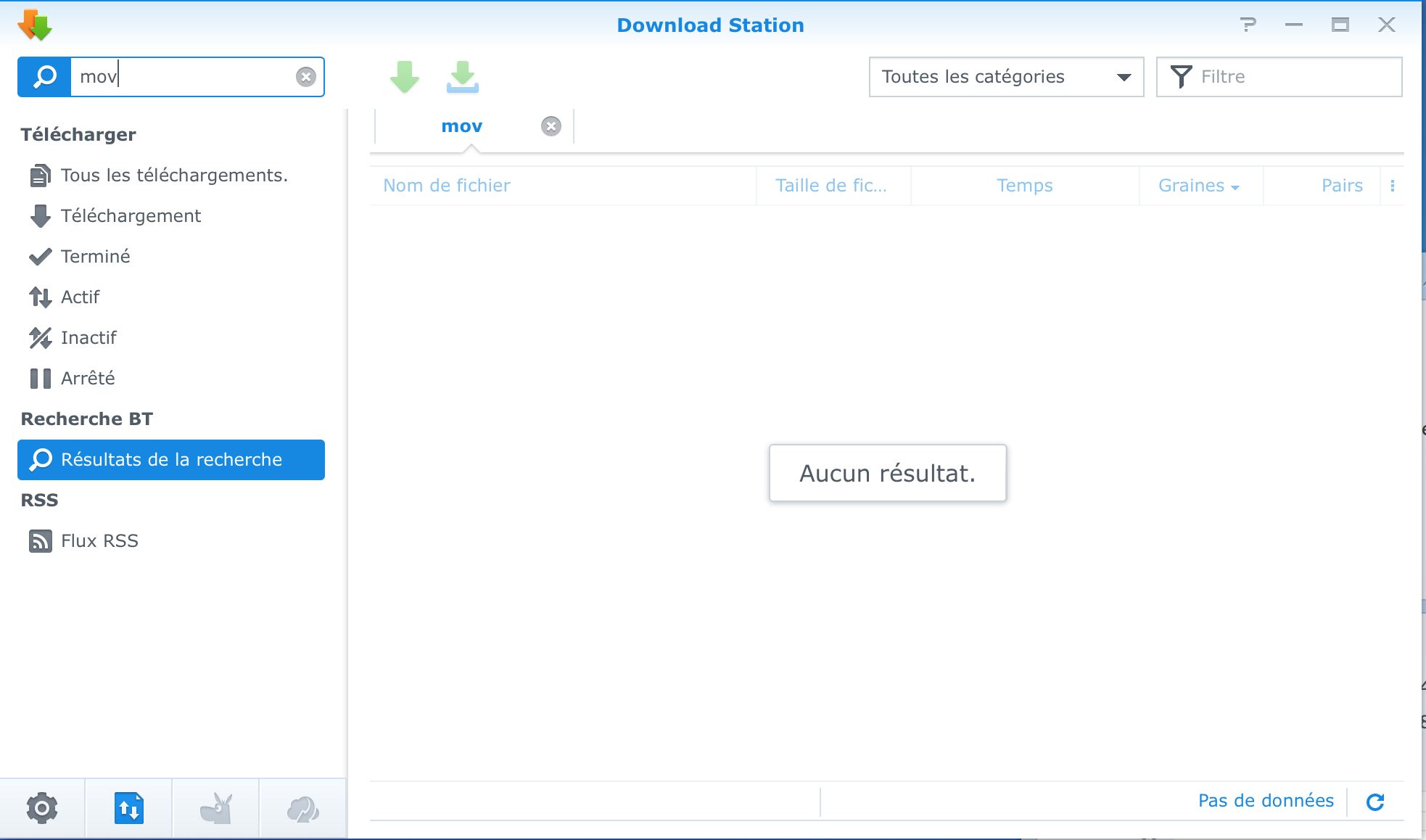Image resolution: width=1426 pixels, height=840 pixels.
Task: Click the Télécharger section heading
Action: click(78, 135)
